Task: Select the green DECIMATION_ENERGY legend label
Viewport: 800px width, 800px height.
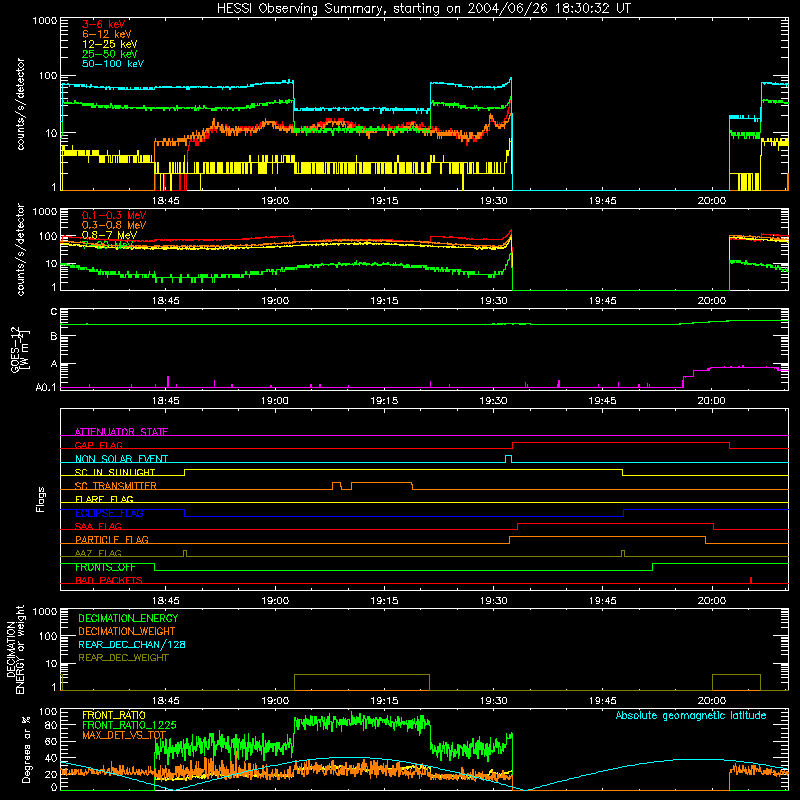Action: [x=128, y=618]
